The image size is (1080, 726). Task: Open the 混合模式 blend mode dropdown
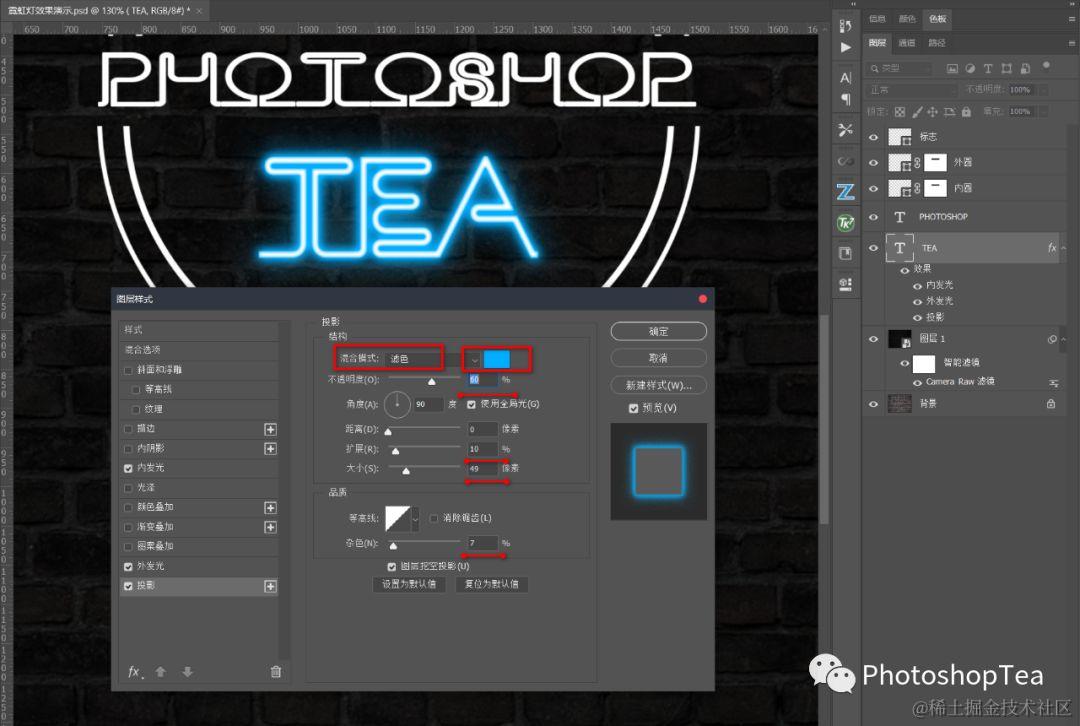click(413, 358)
